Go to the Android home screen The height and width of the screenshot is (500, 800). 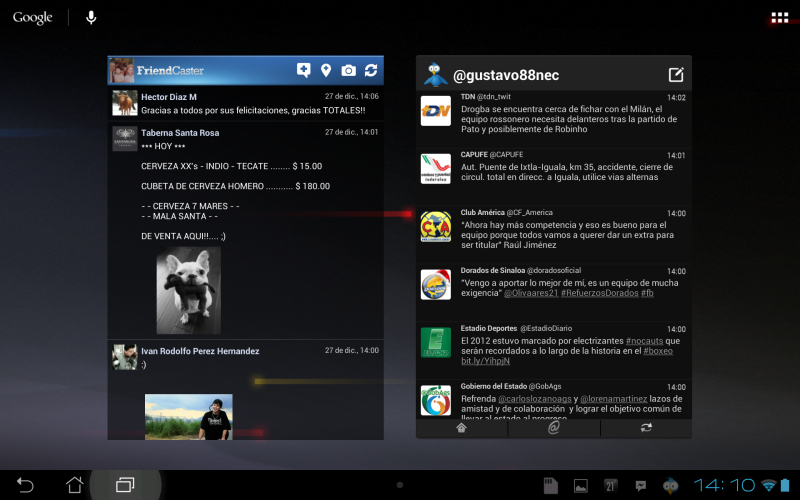[75, 485]
